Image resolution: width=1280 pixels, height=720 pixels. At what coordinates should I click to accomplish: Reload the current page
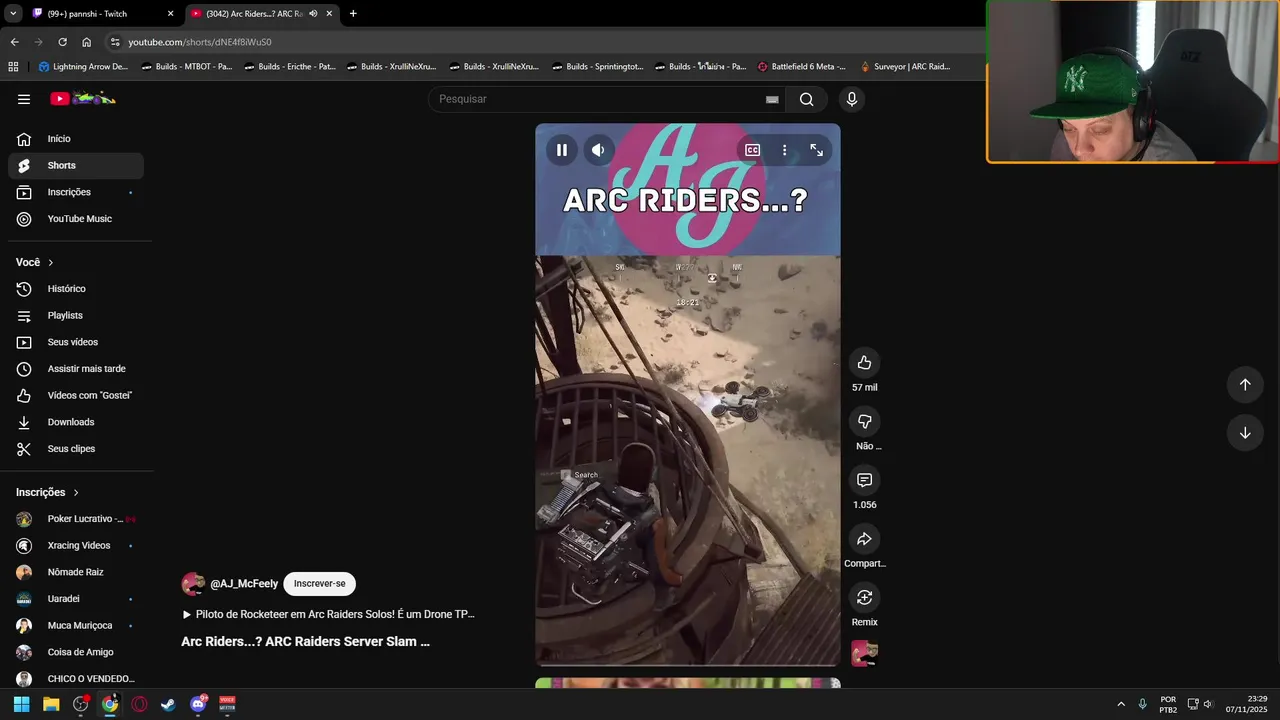(62, 42)
